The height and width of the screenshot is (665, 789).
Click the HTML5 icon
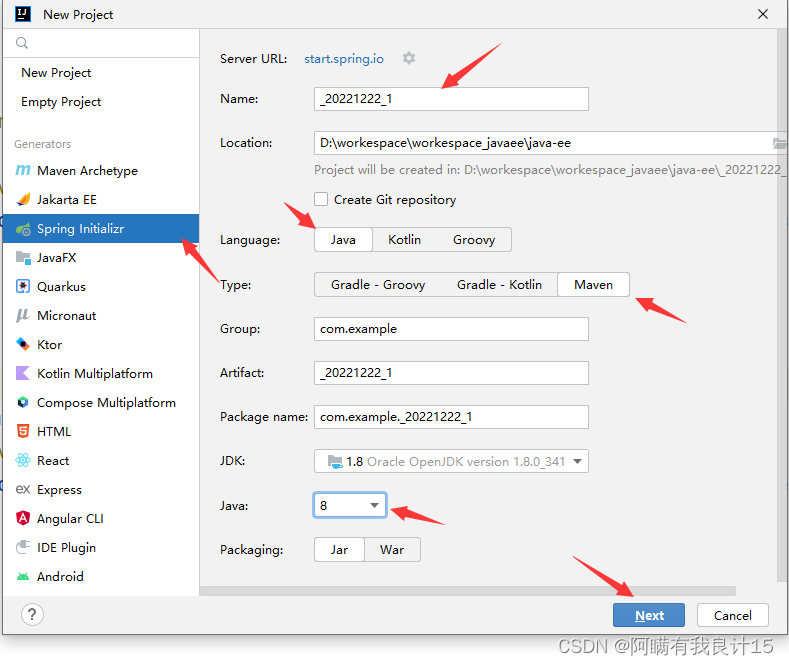click(x=23, y=432)
